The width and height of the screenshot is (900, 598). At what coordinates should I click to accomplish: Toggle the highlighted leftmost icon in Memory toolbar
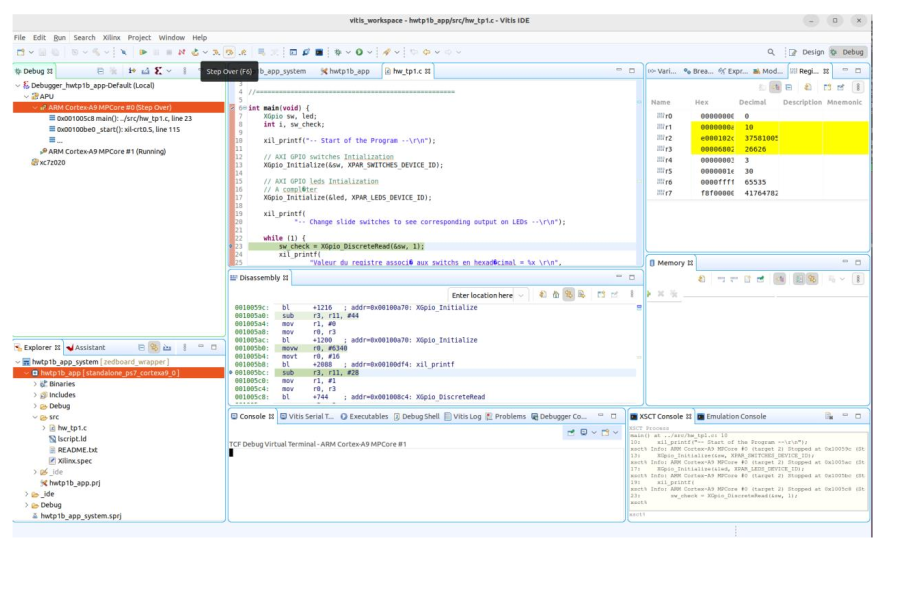pyautogui.click(x=779, y=279)
